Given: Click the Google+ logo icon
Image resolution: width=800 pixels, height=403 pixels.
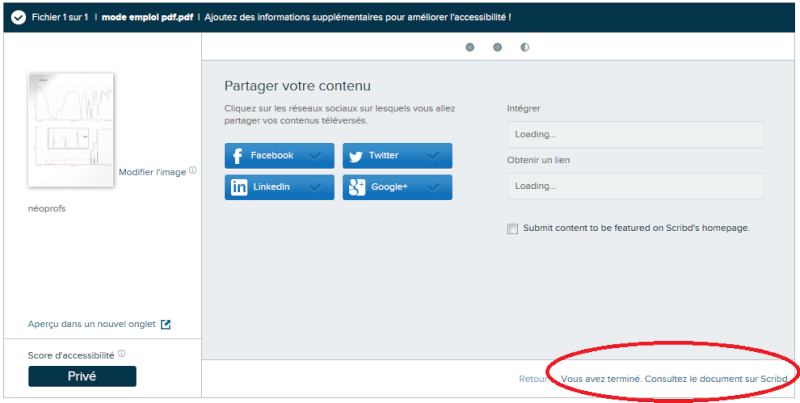Looking at the screenshot, I should (x=357, y=188).
